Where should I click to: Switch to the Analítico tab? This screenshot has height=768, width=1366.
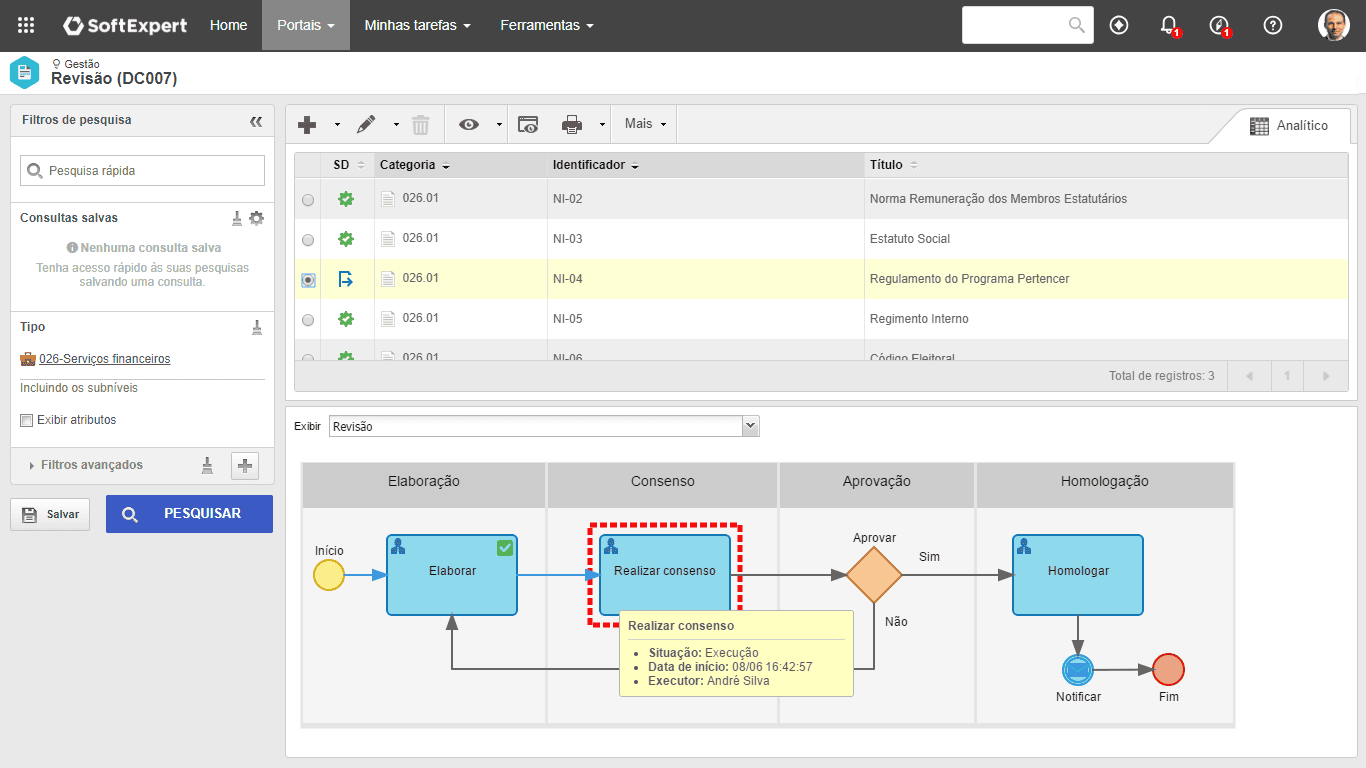1290,126
